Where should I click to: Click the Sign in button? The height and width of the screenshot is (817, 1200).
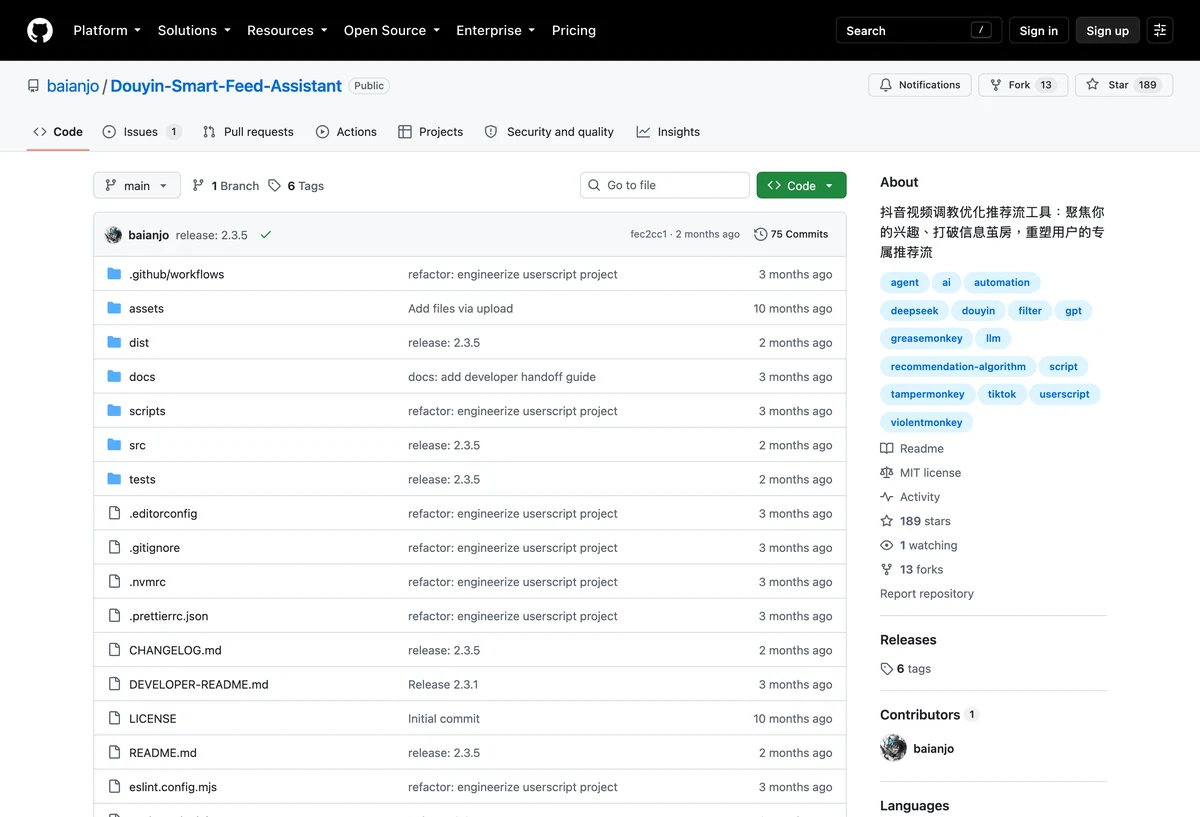(x=1039, y=30)
